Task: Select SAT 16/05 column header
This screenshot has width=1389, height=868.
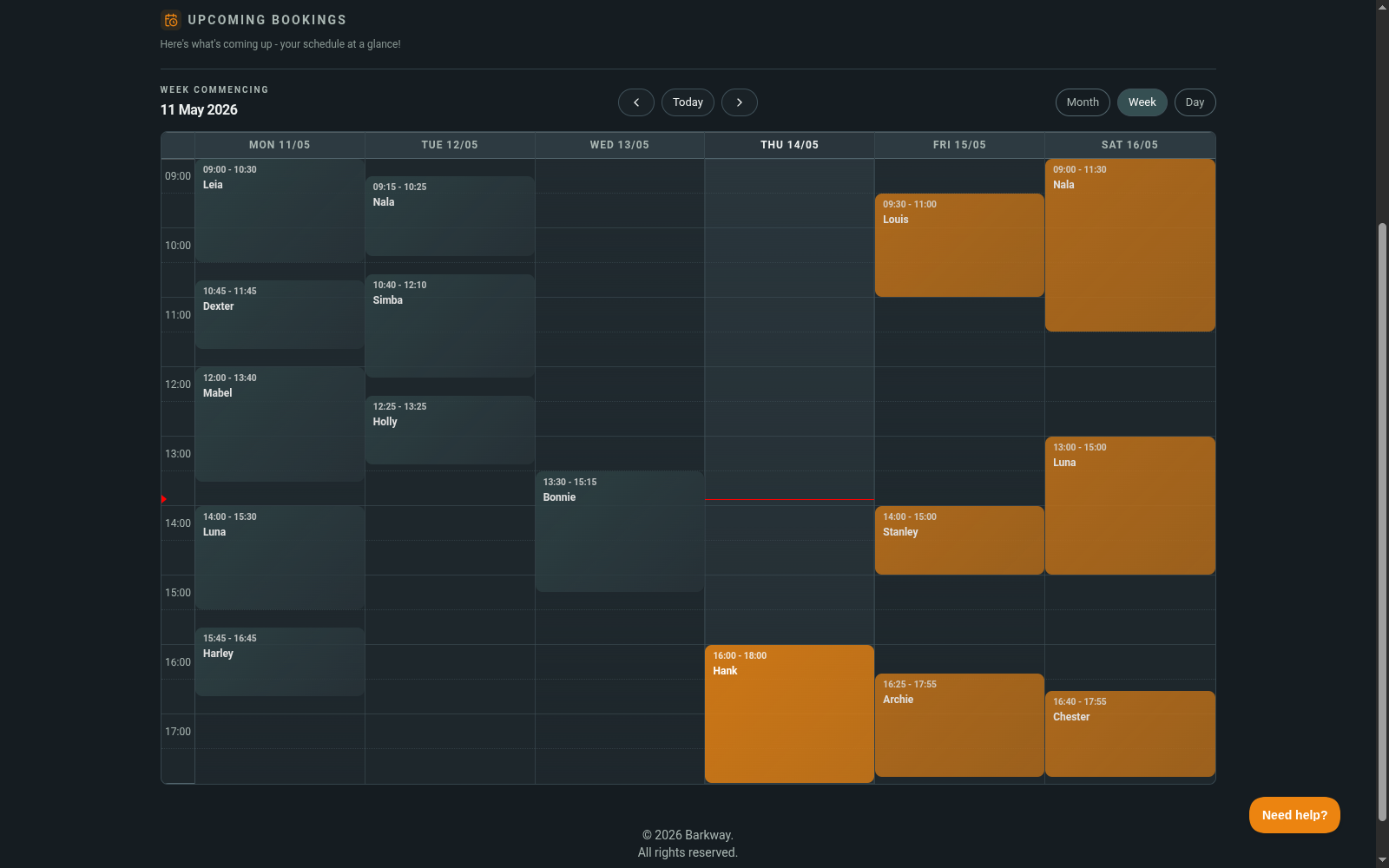Action: 1129,145
